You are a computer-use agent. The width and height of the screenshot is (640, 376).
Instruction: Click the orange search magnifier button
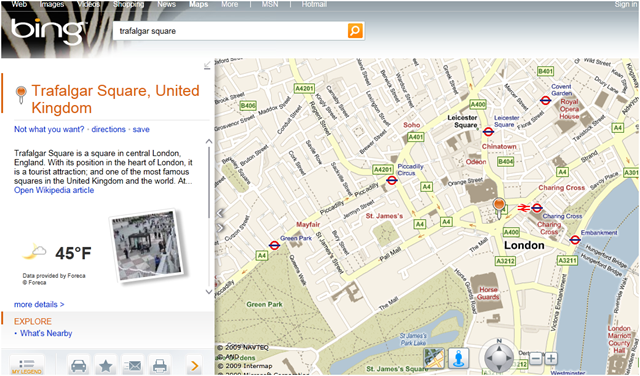(355, 31)
